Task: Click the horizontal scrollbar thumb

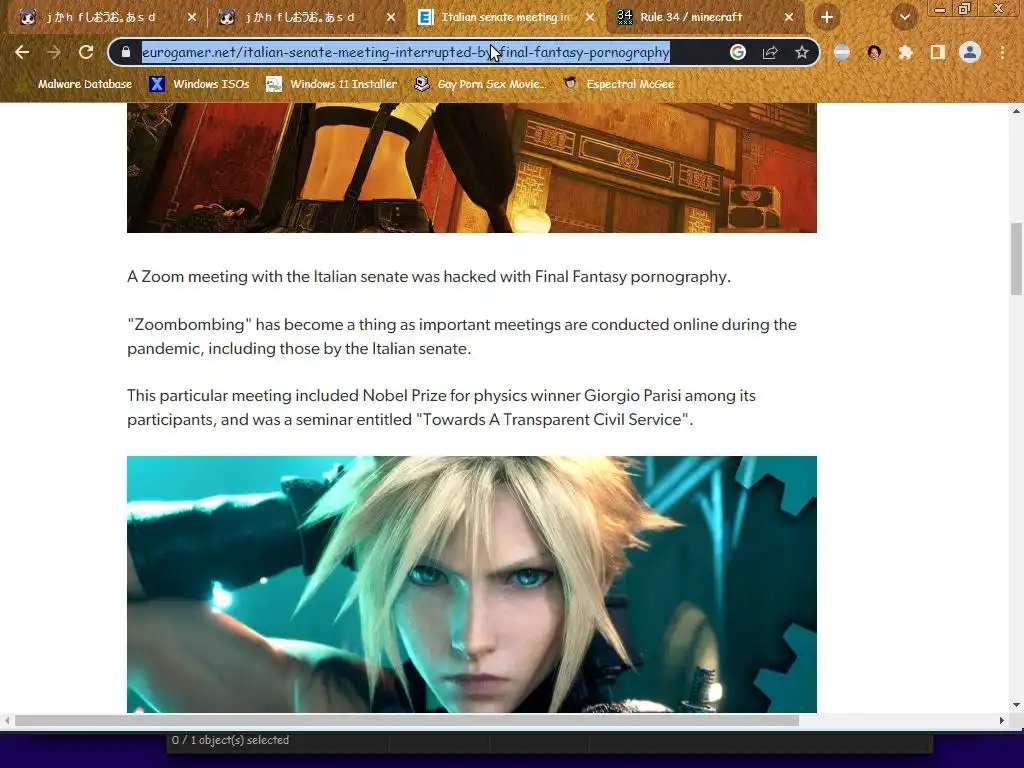Action: click(407, 720)
